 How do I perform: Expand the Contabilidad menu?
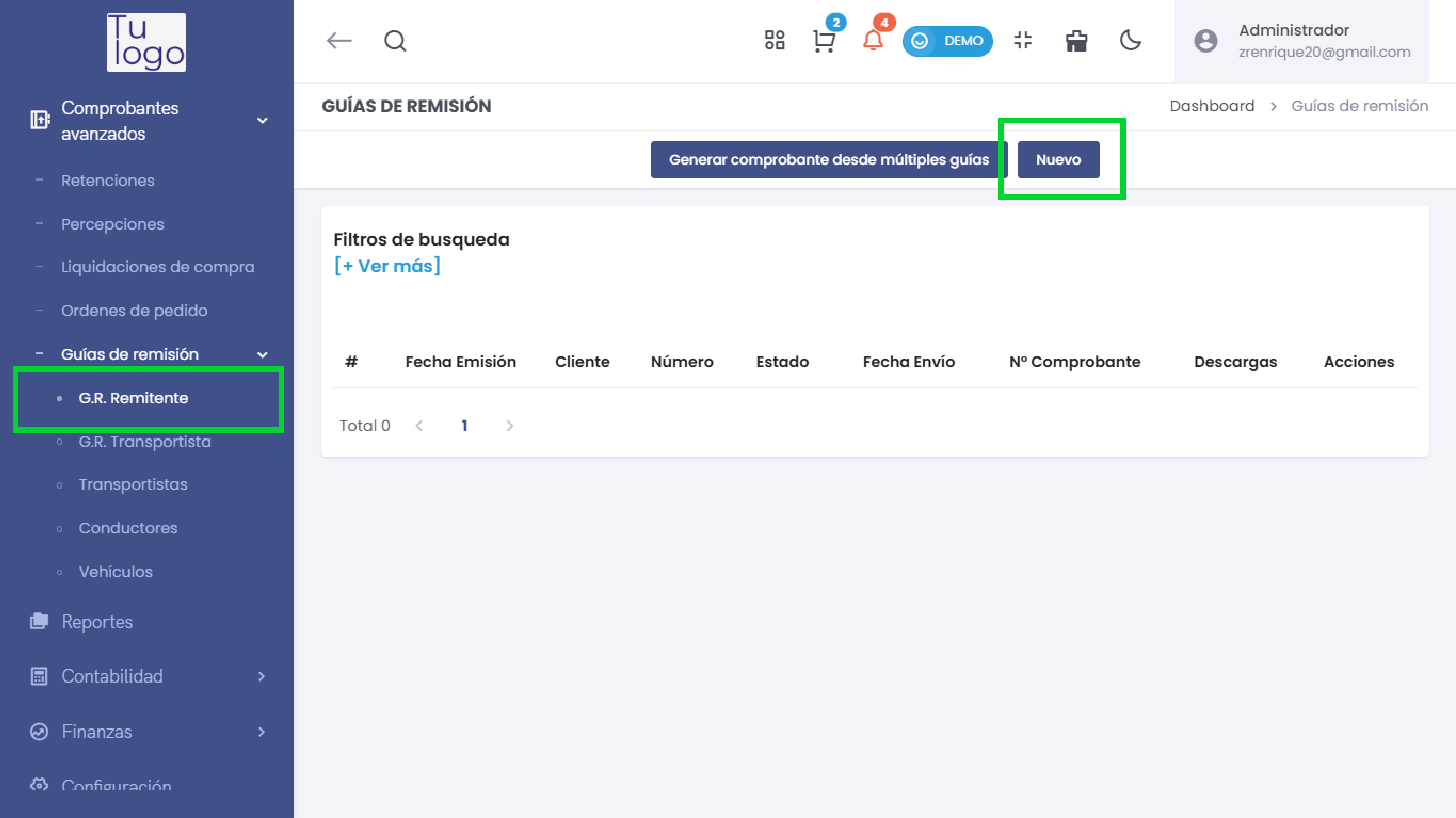coord(261,676)
